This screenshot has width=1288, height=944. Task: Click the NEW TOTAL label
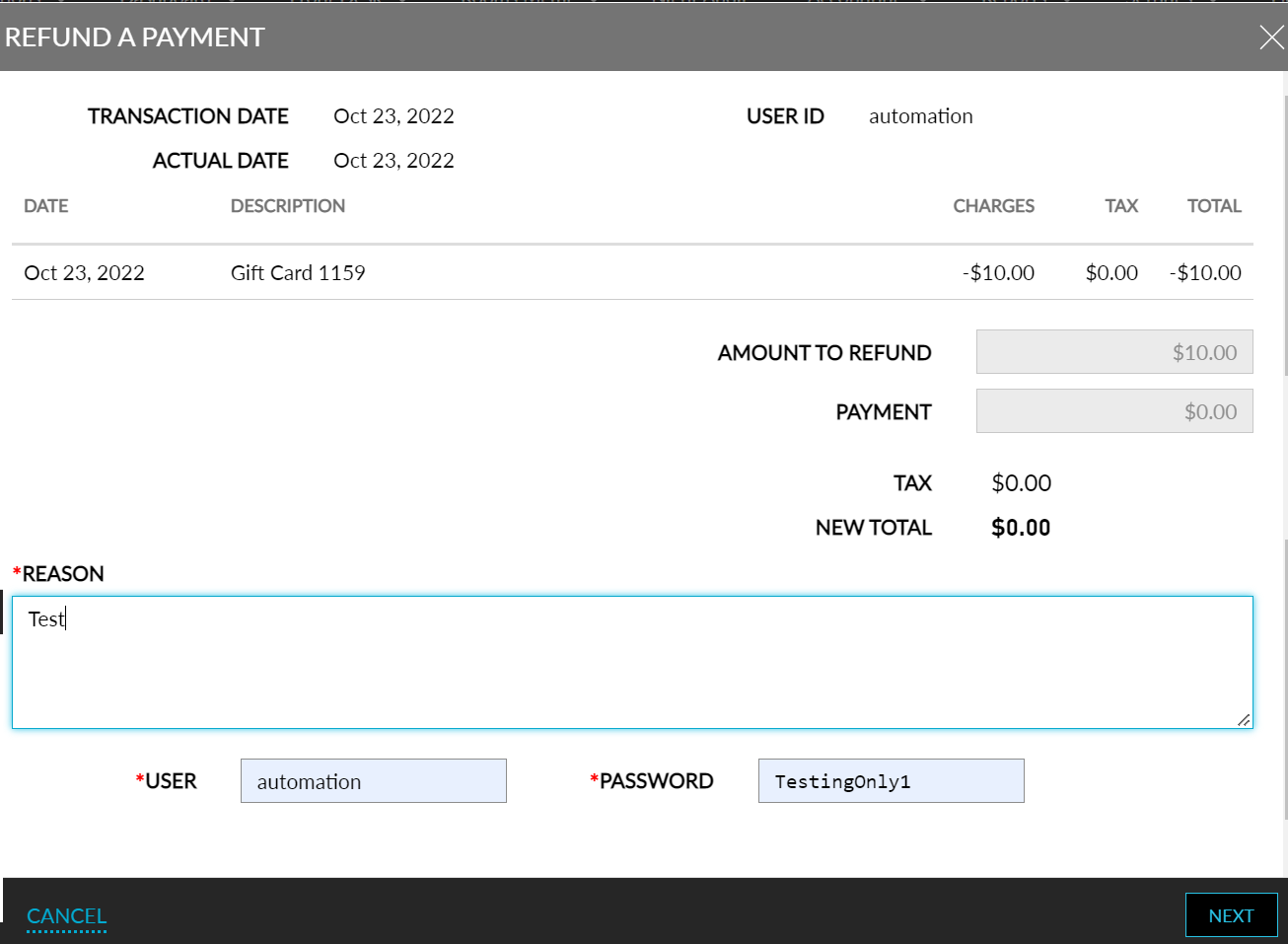click(x=873, y=528)
